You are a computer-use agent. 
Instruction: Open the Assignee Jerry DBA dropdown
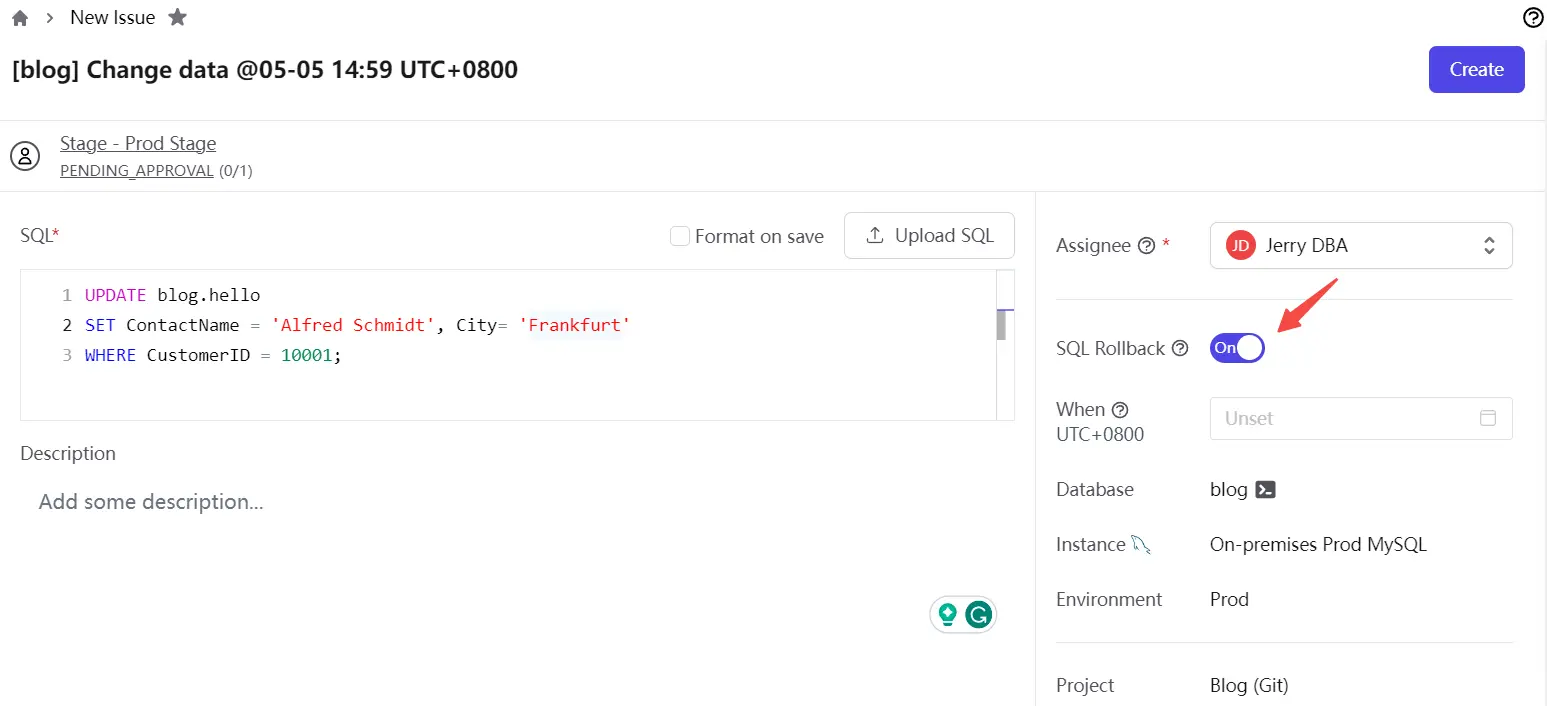coord(1360,246)
